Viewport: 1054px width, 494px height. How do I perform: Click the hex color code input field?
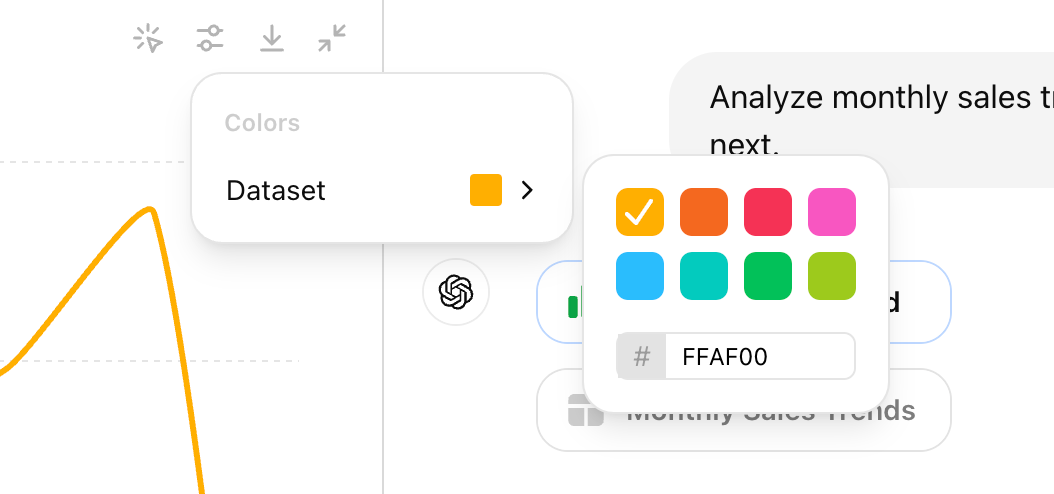point(758,357)
